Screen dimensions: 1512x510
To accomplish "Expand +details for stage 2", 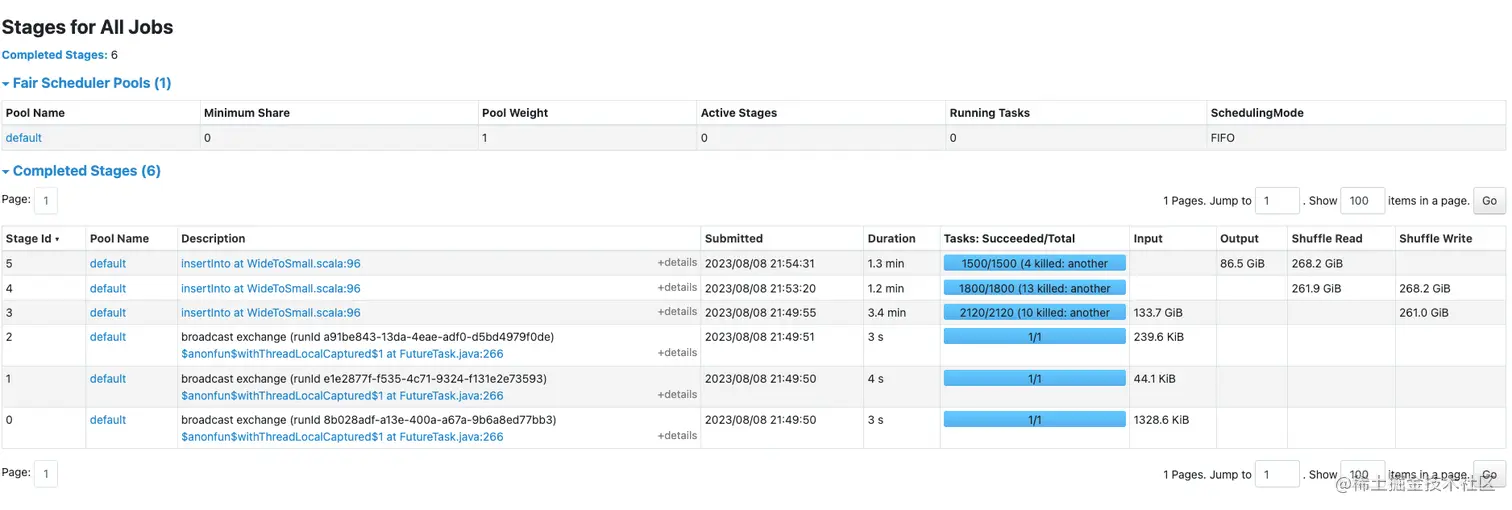I will (677, 353).
